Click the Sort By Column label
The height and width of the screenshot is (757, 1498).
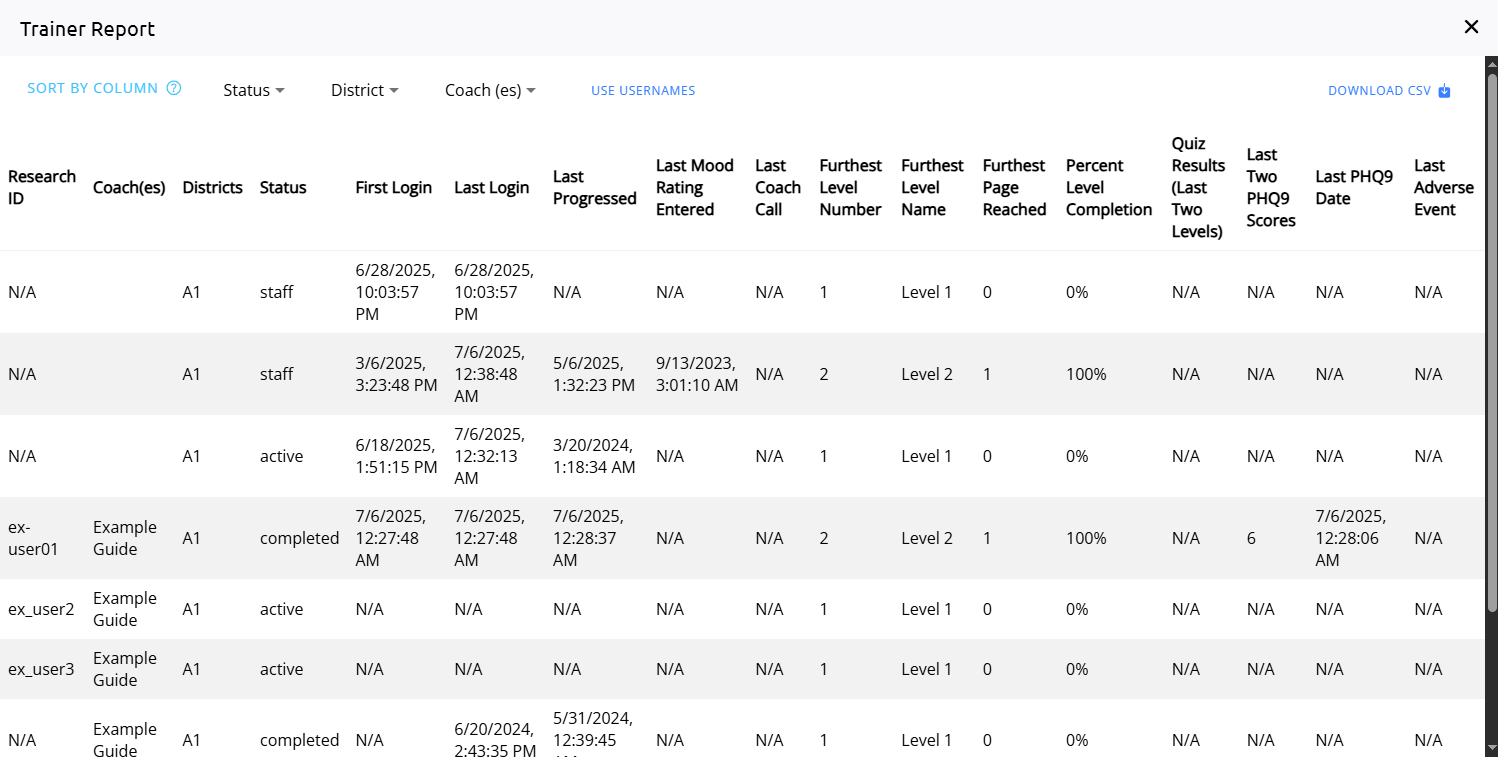pyautogui.click(x=92, y=88)
